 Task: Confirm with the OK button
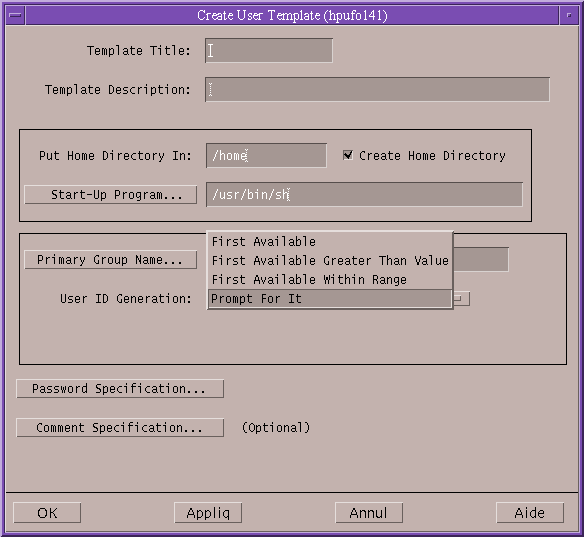click(47, 513)
